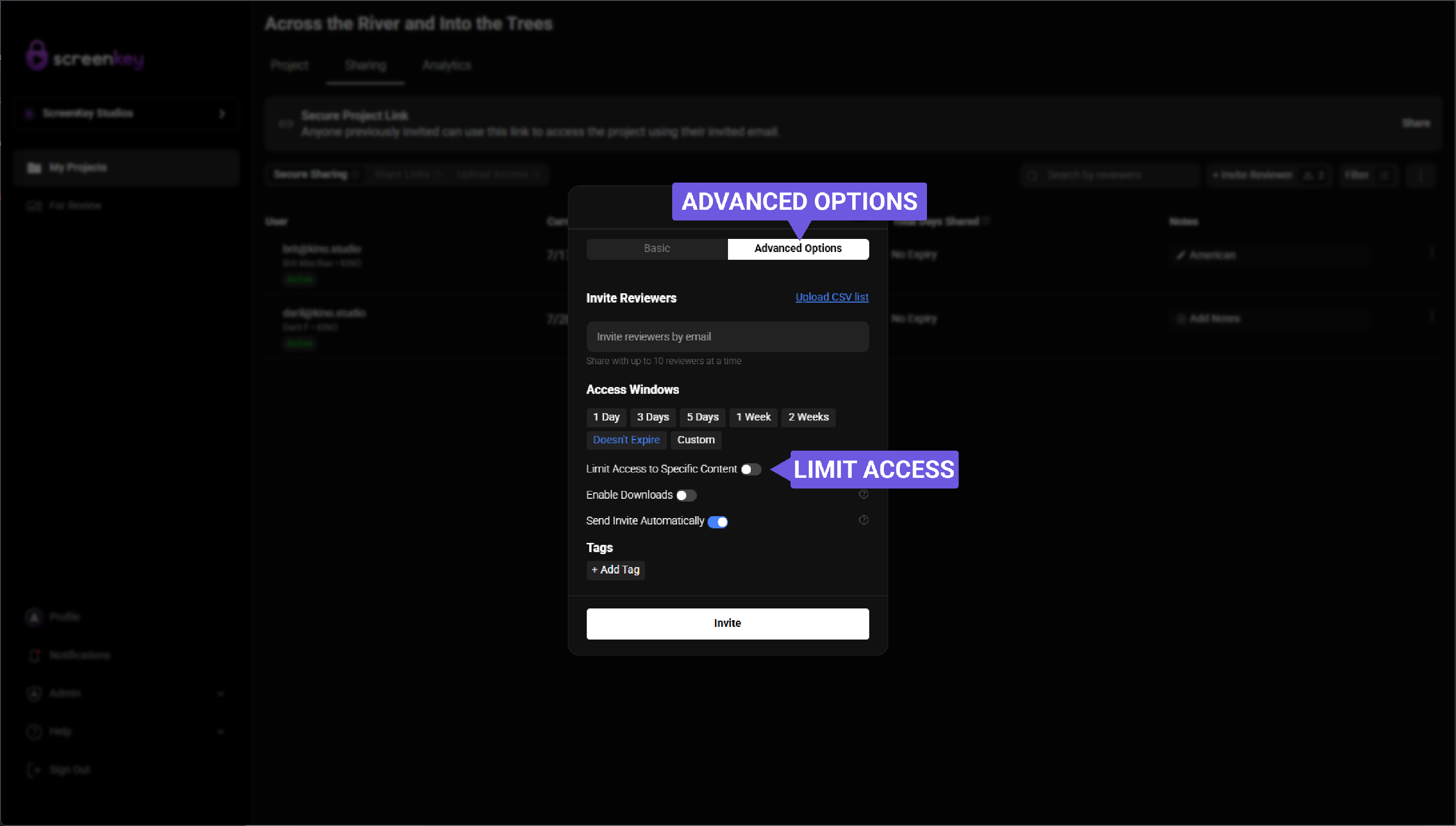1456x826 pixels.
Task: Open My Projects in the sidebar
Action: coord(126,168)
